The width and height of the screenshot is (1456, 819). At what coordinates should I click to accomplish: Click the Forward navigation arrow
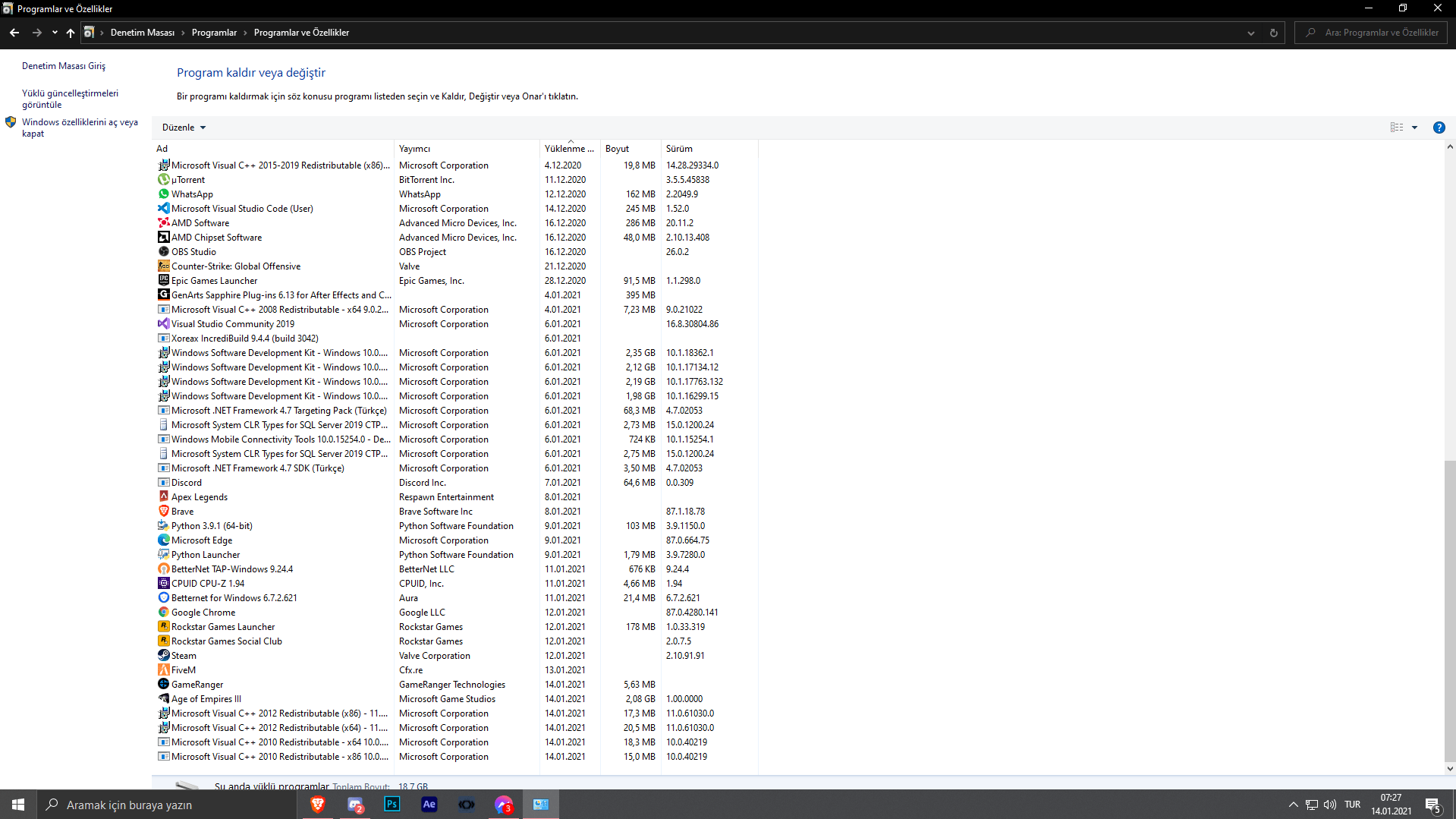pos(36,33)
